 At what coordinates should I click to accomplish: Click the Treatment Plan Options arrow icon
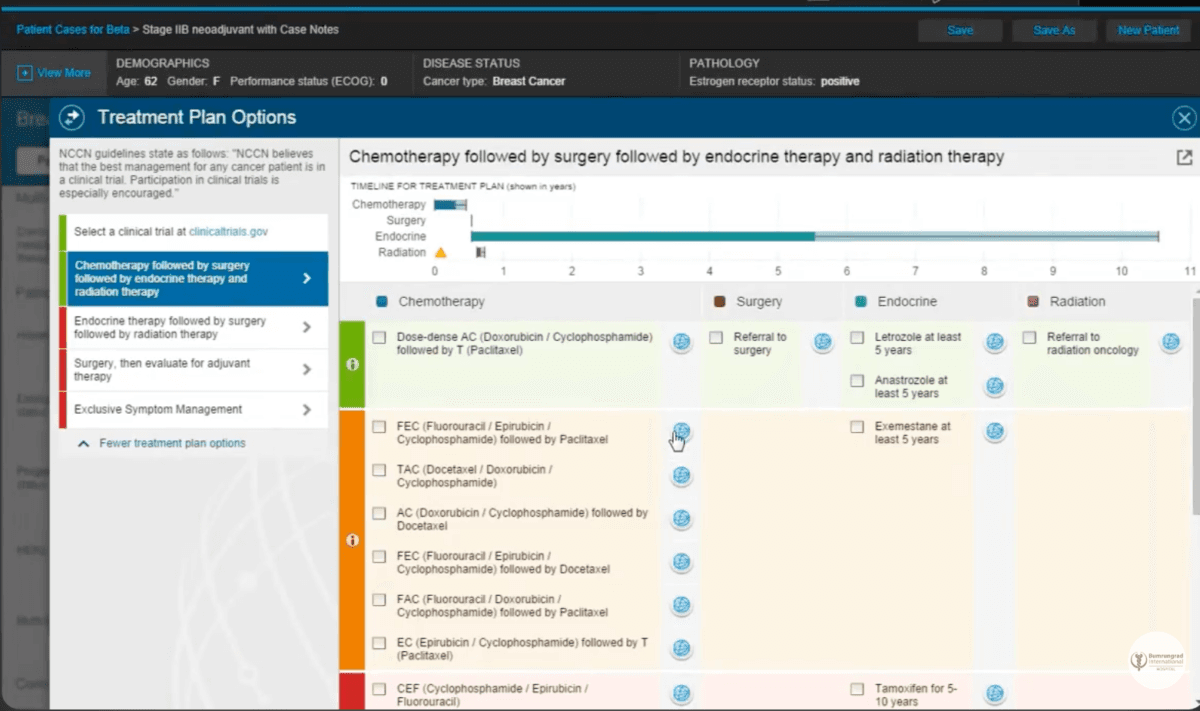(x=72, y=118)
